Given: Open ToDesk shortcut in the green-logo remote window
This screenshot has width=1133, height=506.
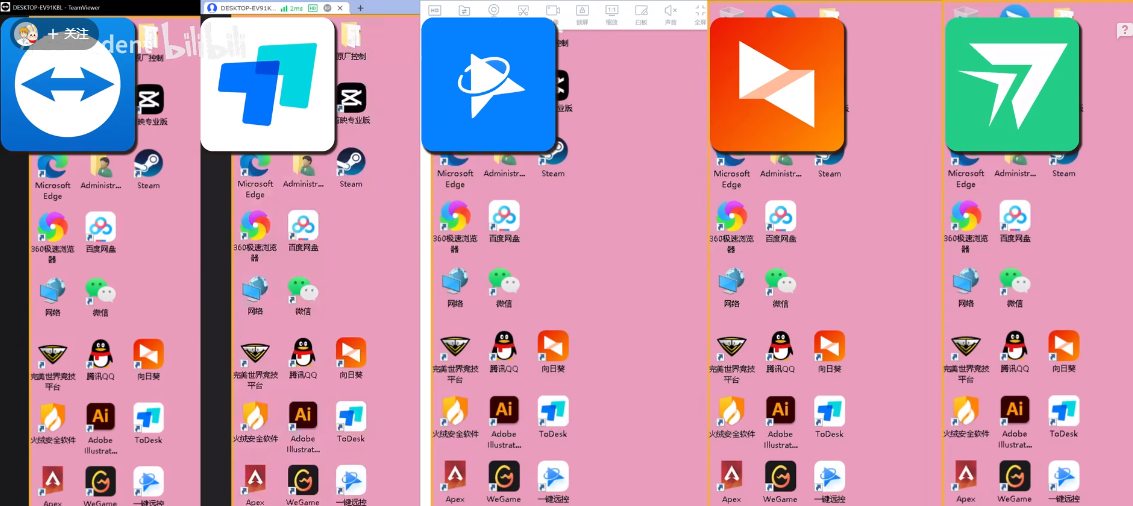Looking at the screenshot, I should 1064,416.
